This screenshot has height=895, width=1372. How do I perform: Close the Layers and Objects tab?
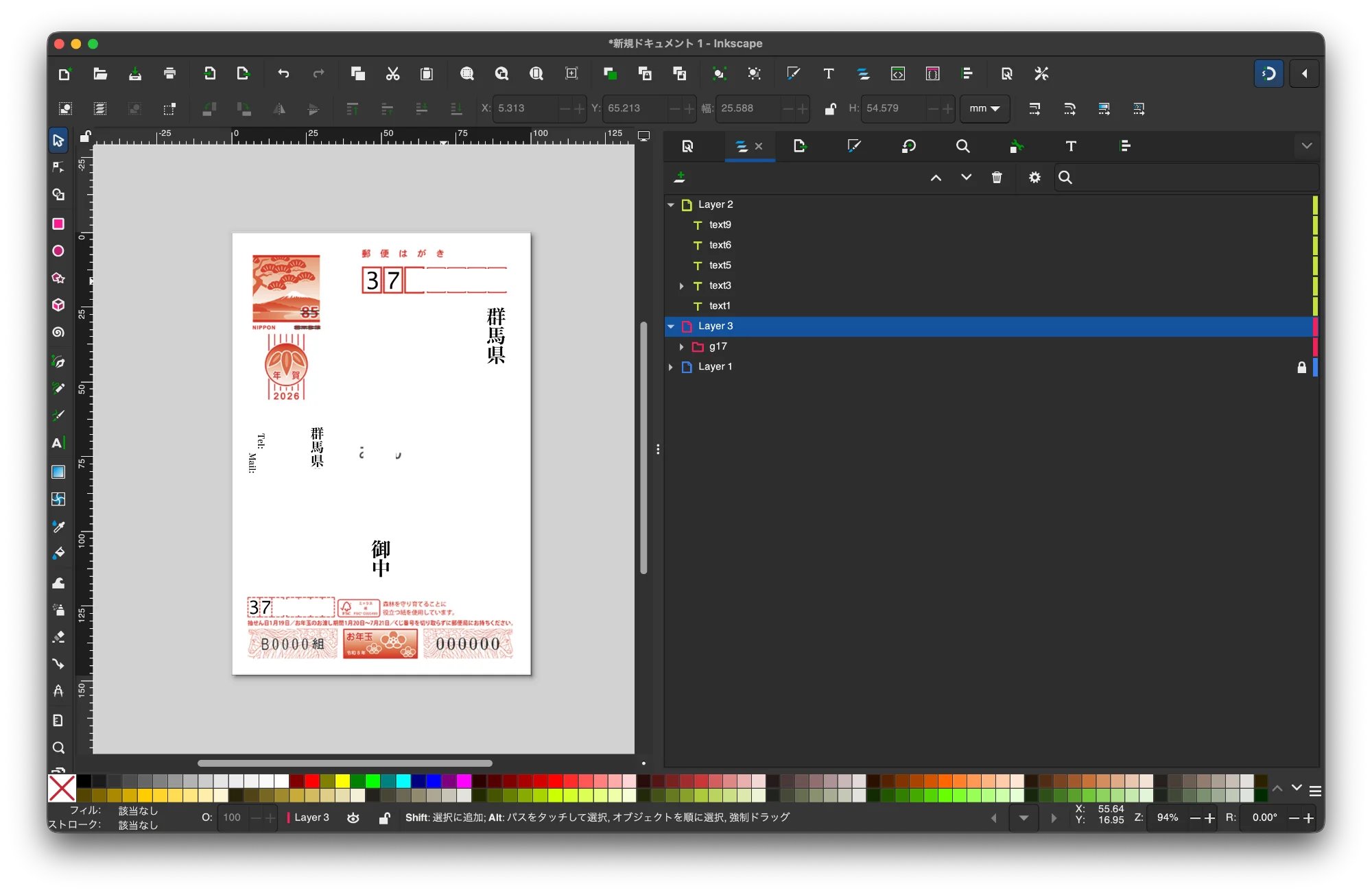tap(759, 146)
